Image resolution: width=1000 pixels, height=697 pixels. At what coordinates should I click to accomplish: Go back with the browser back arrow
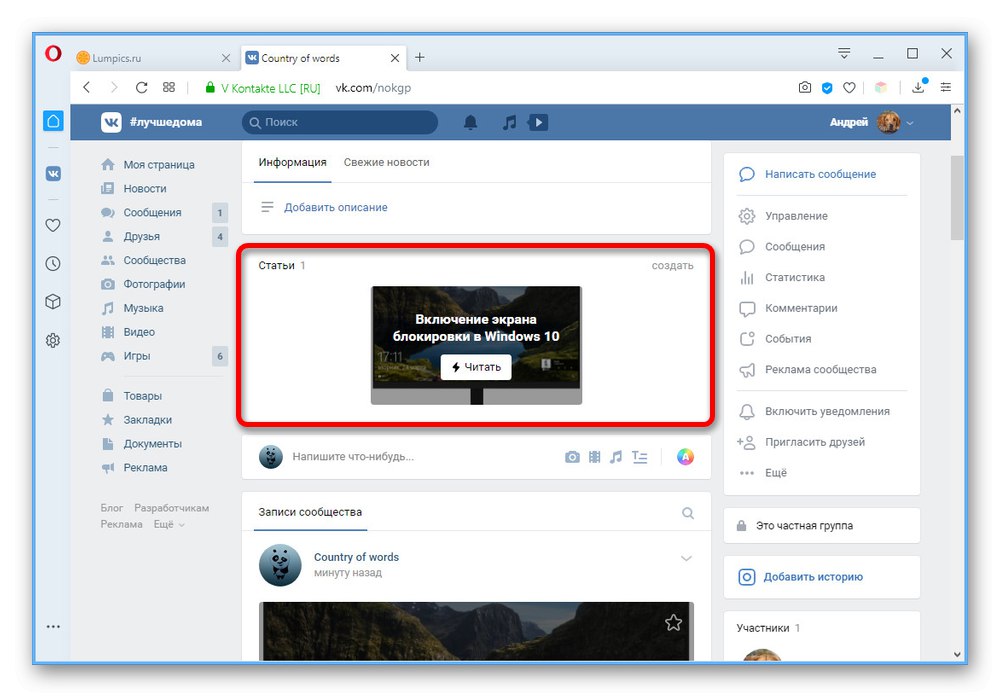[x=87, y=87]
